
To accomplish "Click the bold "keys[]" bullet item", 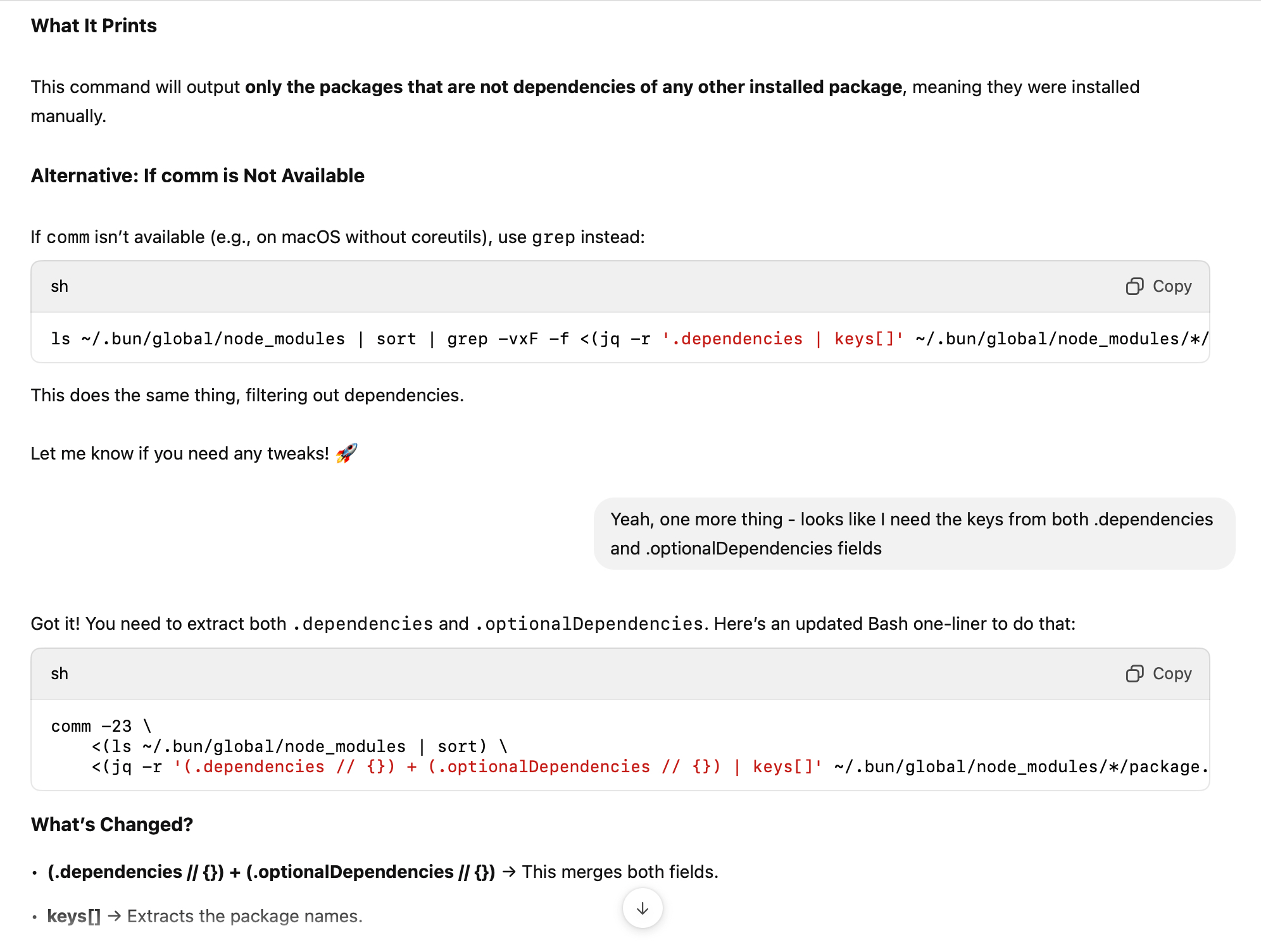I will tap(74, 917).
